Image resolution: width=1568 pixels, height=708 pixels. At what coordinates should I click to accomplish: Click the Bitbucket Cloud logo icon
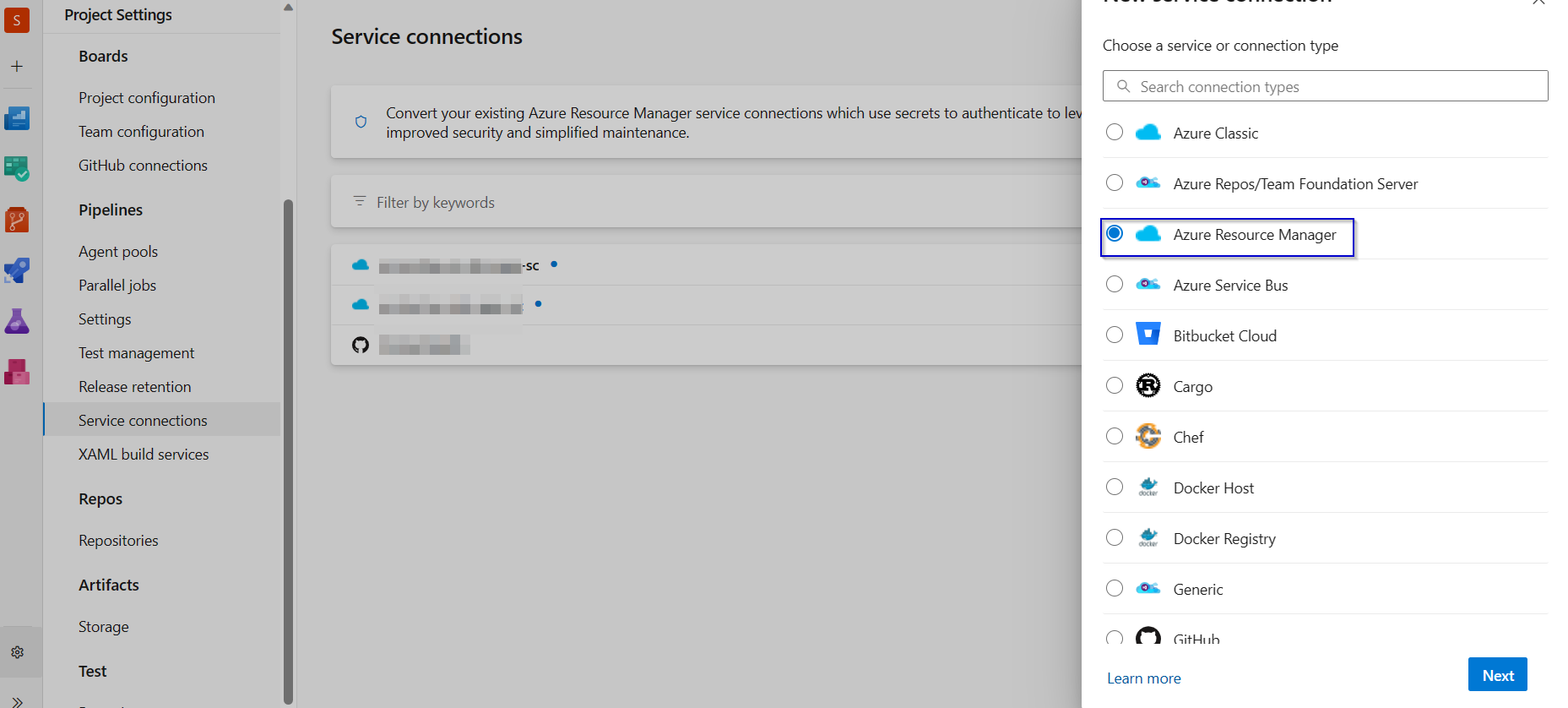click(1148, 335)
